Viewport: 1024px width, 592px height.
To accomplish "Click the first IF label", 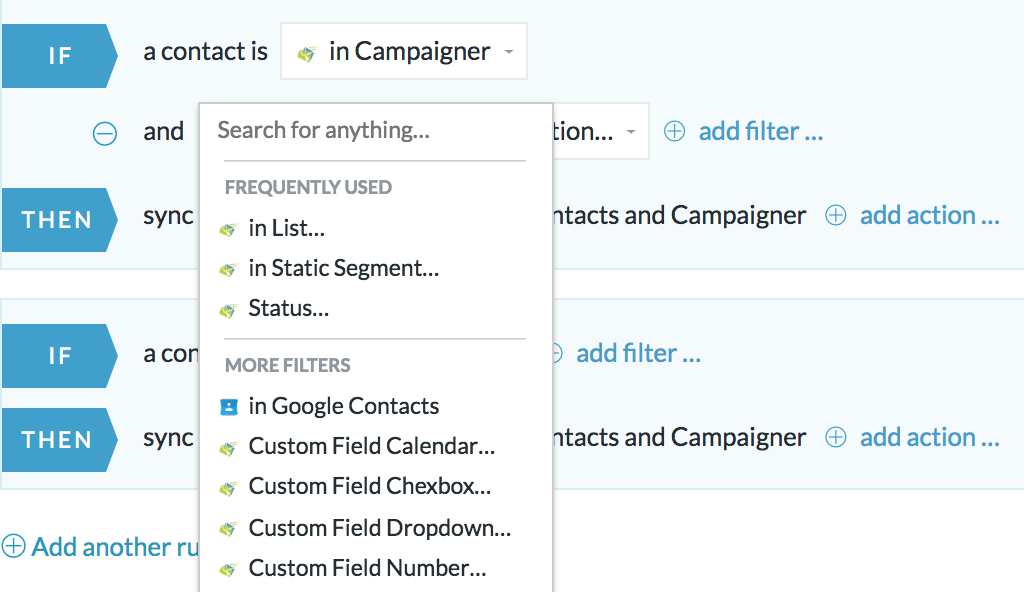I will (59, 56).
